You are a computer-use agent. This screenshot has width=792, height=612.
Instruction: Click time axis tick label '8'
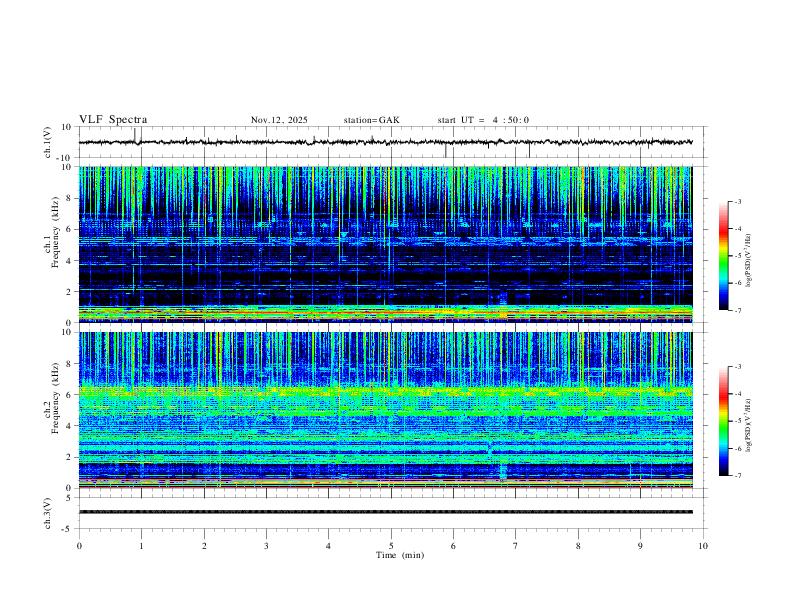point(578,546)
